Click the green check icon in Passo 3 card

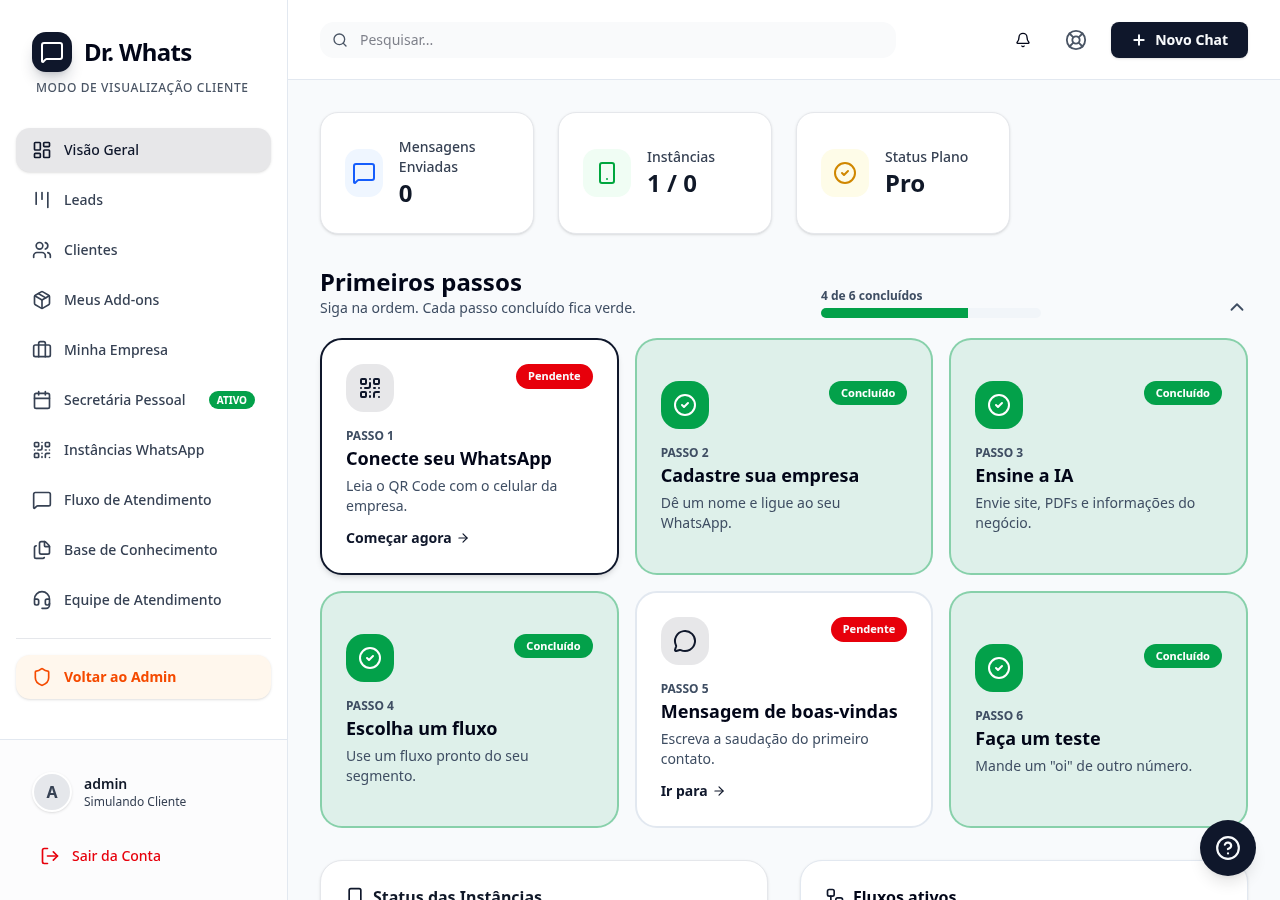click(999, 405)
